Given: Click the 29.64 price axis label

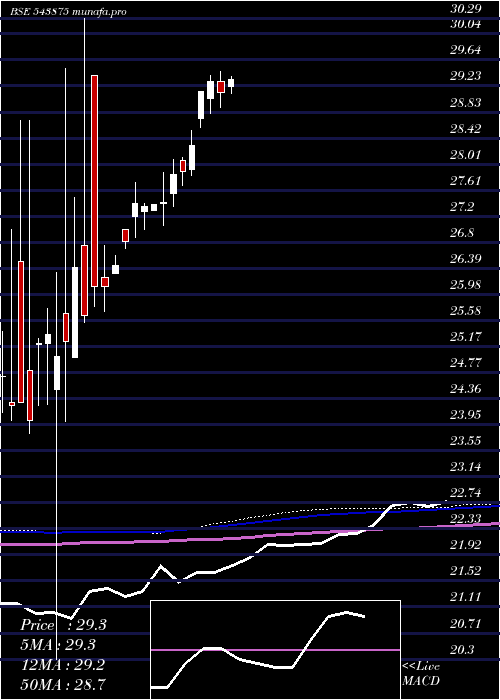Looking at the screenshot, I should click(465, 50).
